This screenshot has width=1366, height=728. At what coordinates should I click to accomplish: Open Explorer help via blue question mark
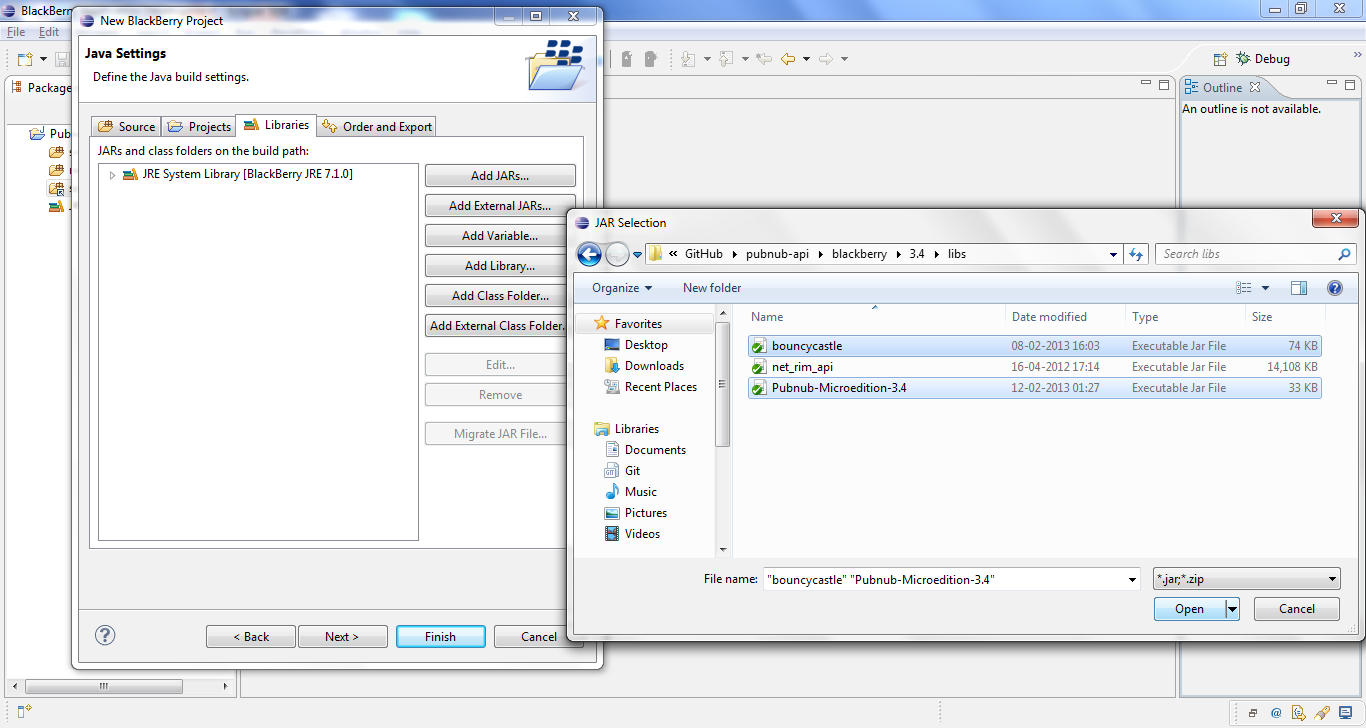coord(1333,287)
